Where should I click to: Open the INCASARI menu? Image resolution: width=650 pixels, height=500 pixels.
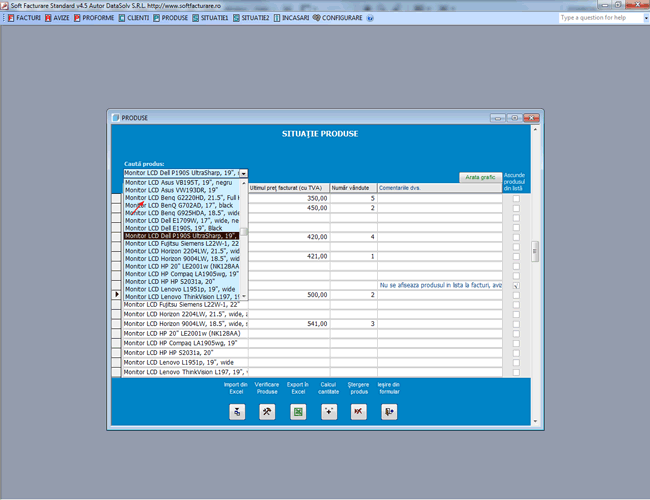[x=291, y=18]
